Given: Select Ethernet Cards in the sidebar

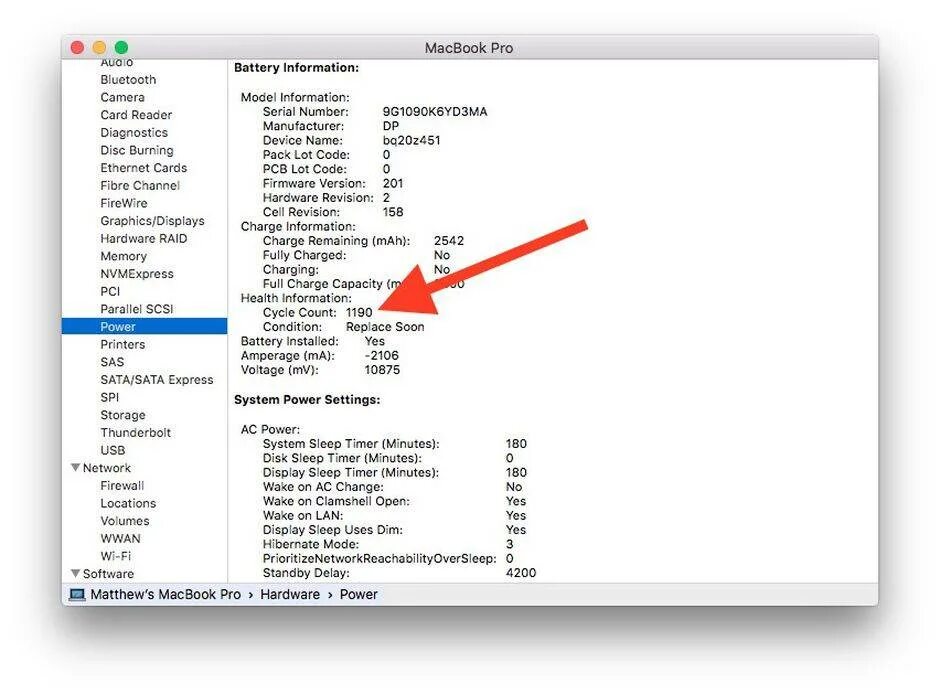Looking at the screenshot, I should pyautogui.click(x=144, y=168).
